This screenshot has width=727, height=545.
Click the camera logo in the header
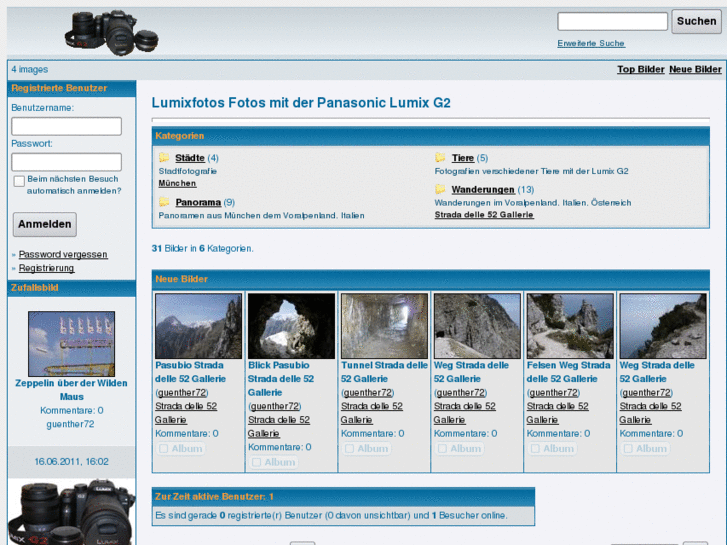(x=111, y=33)
